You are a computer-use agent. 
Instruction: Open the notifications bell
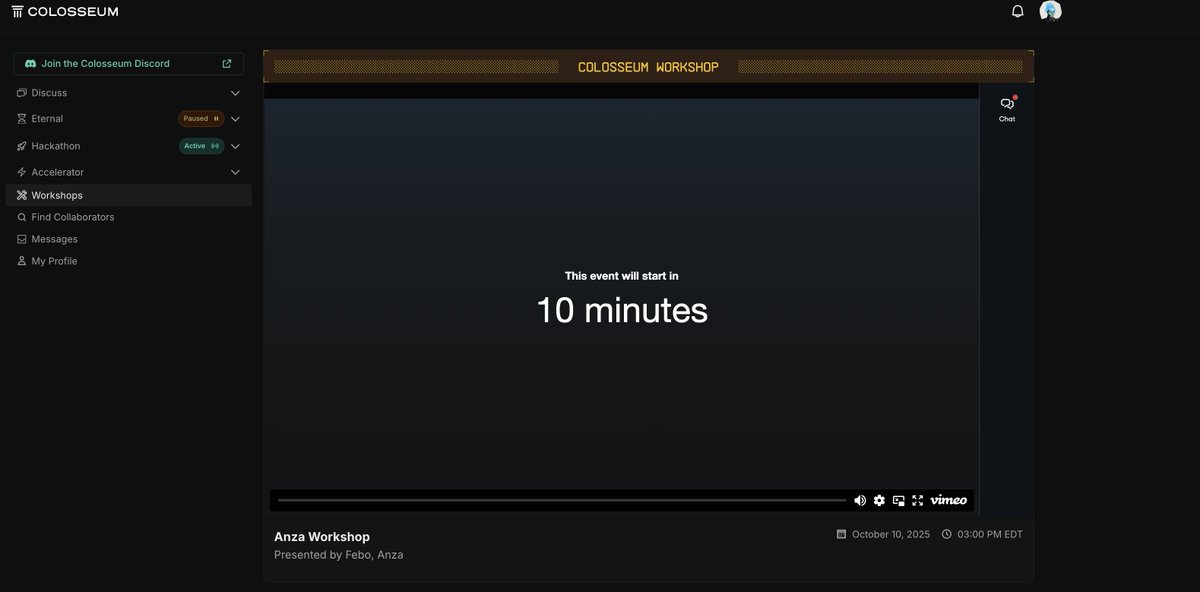pyautogui.click(x=1018, y=11)
